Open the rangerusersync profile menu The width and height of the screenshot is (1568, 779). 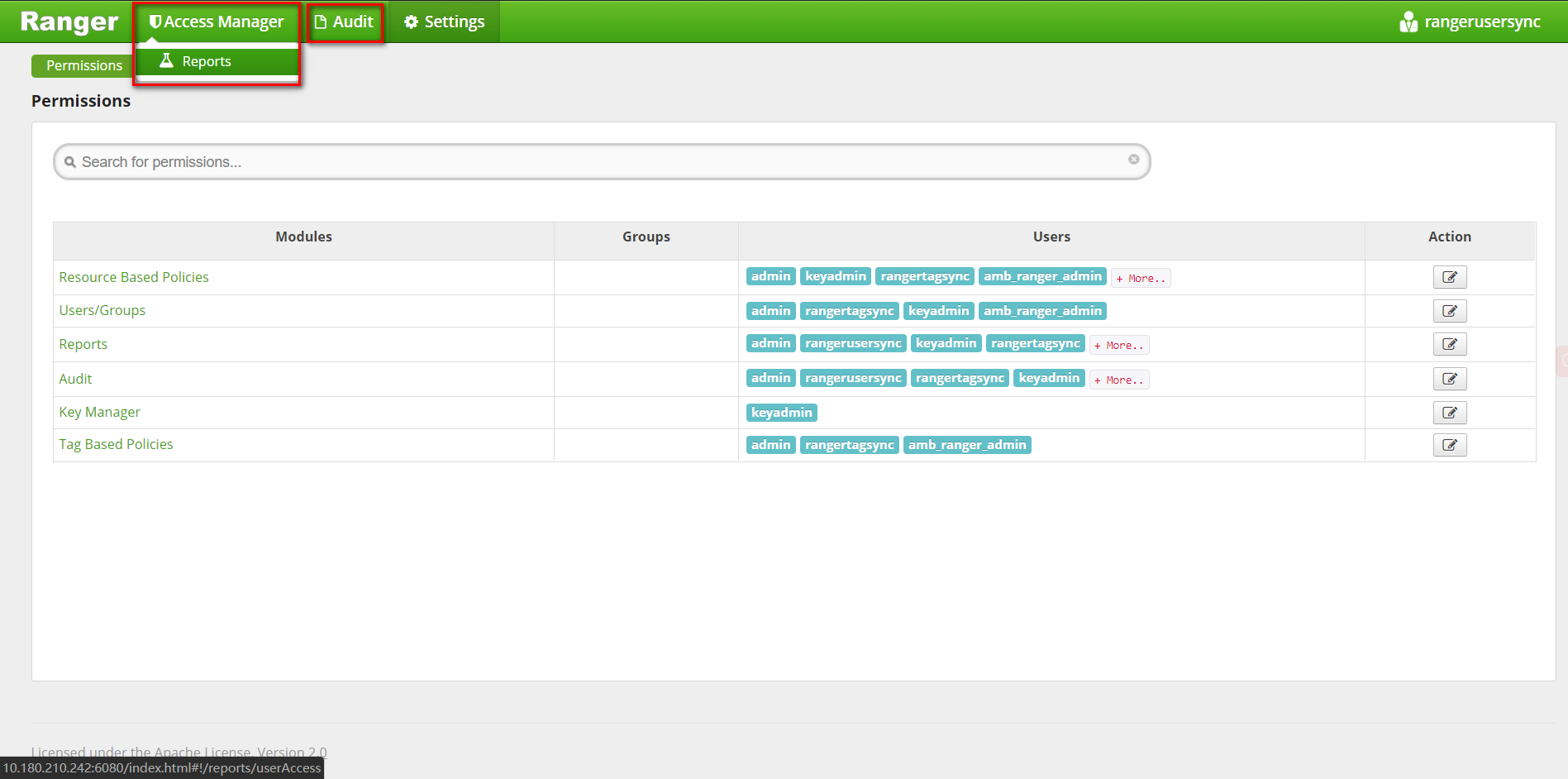[x=1470, y=22]
